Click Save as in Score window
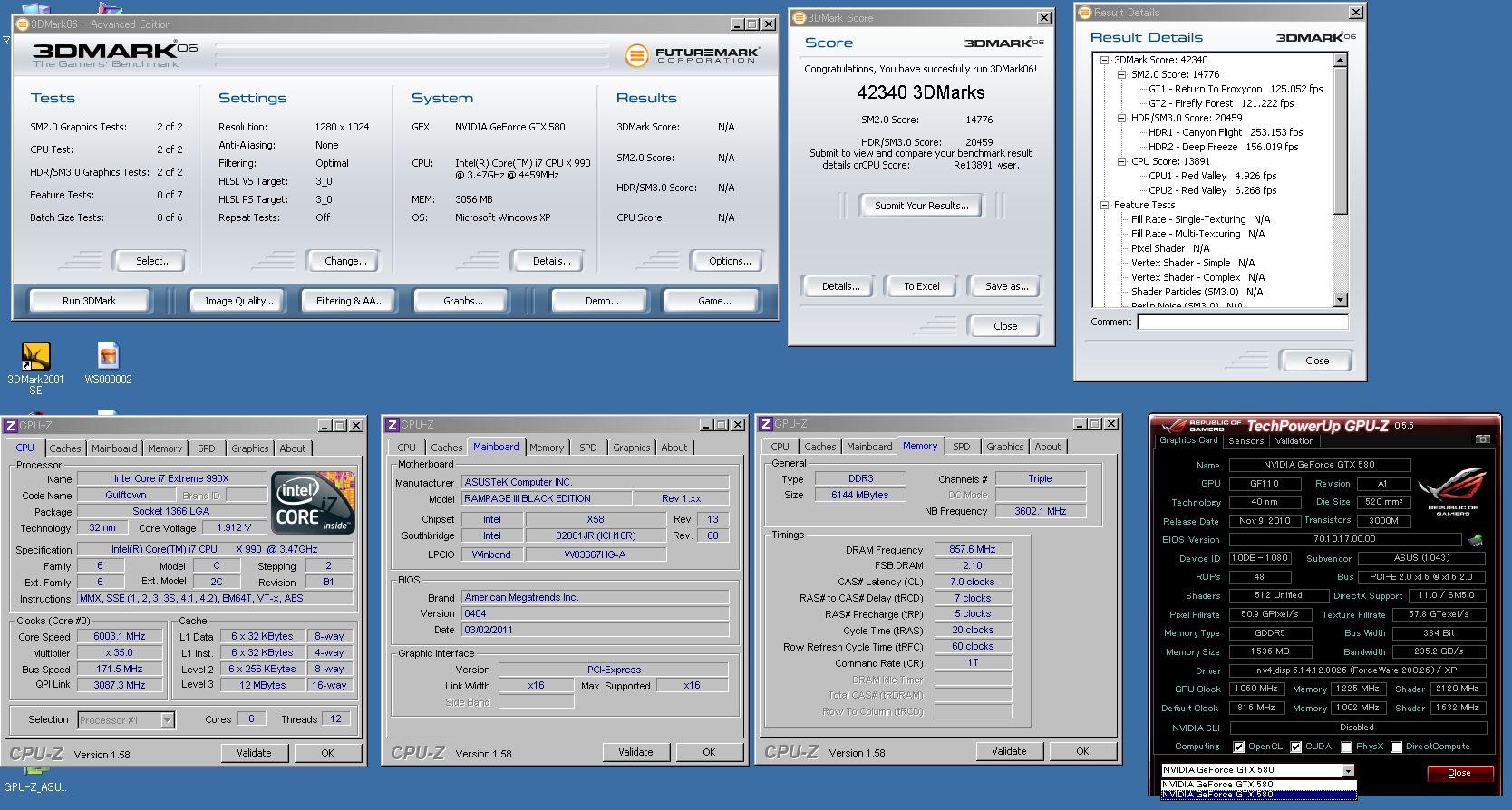 1006,286
